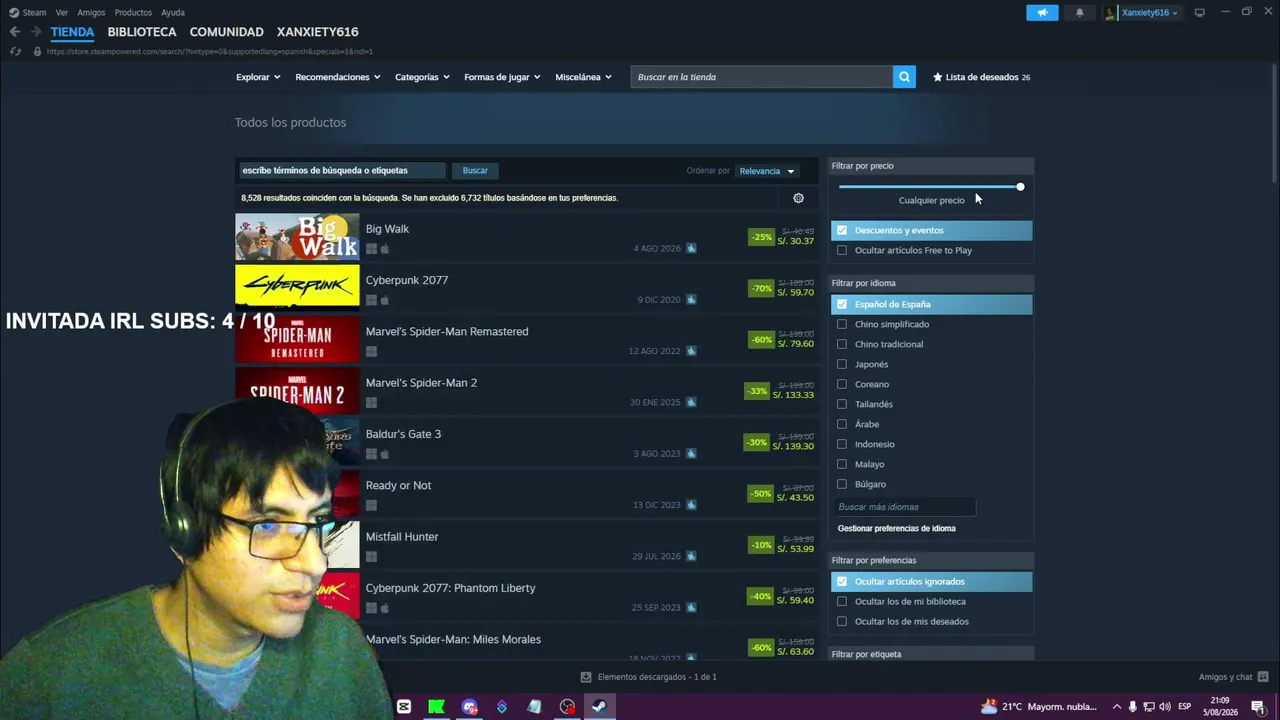Open the Amigos menu

[91, 12]
